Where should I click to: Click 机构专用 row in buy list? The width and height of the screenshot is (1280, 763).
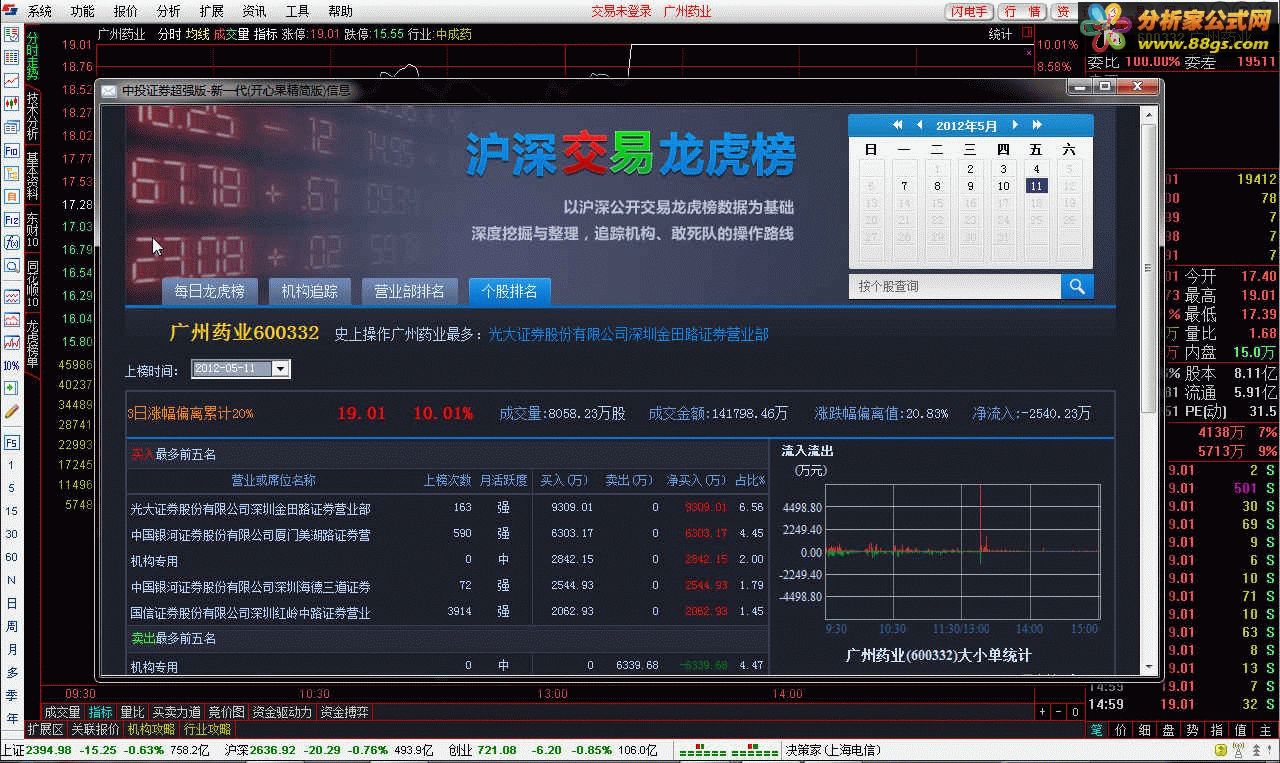click(x=447, y=560)
